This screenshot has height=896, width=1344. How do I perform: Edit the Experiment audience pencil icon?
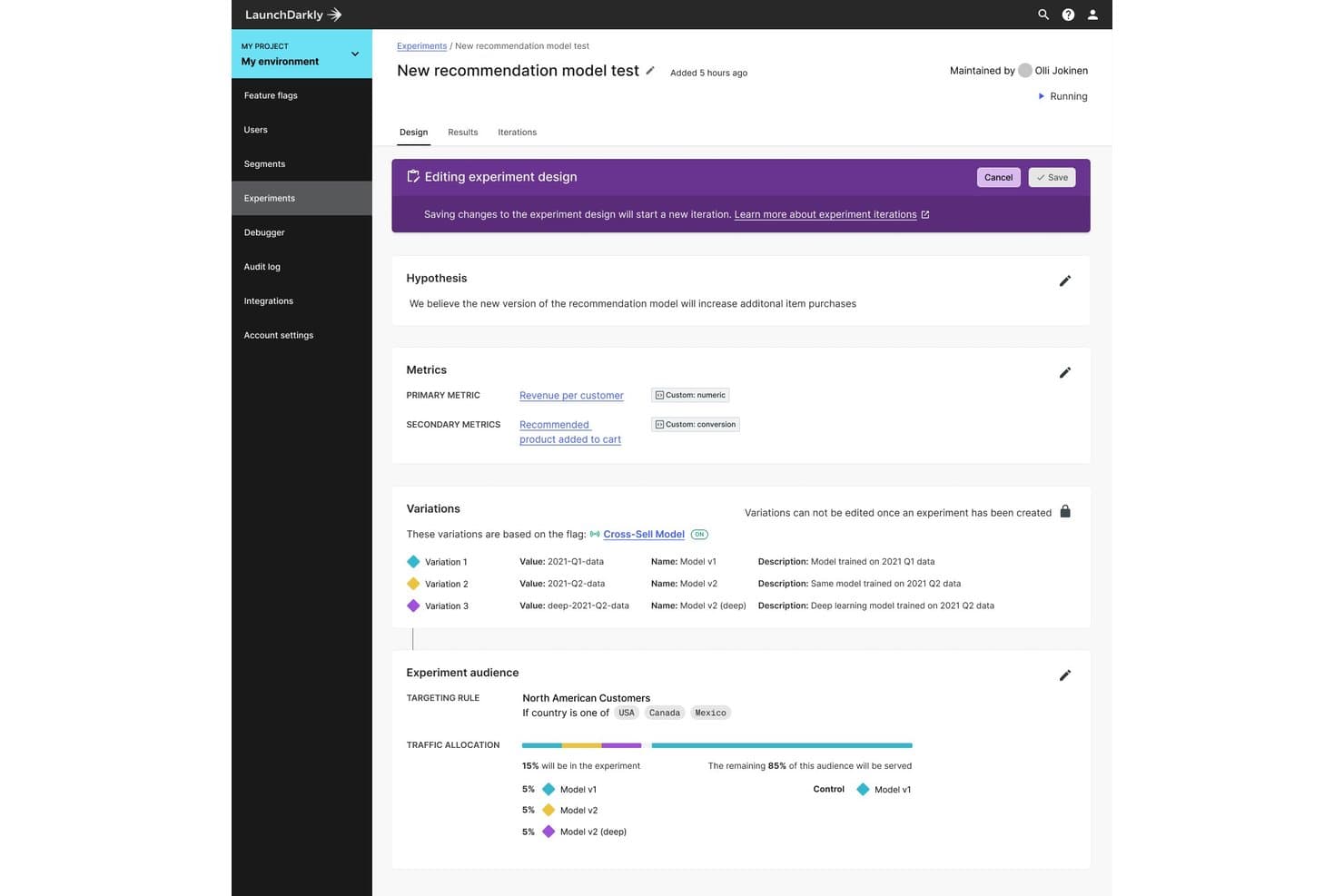click(x=1065, y=674)
